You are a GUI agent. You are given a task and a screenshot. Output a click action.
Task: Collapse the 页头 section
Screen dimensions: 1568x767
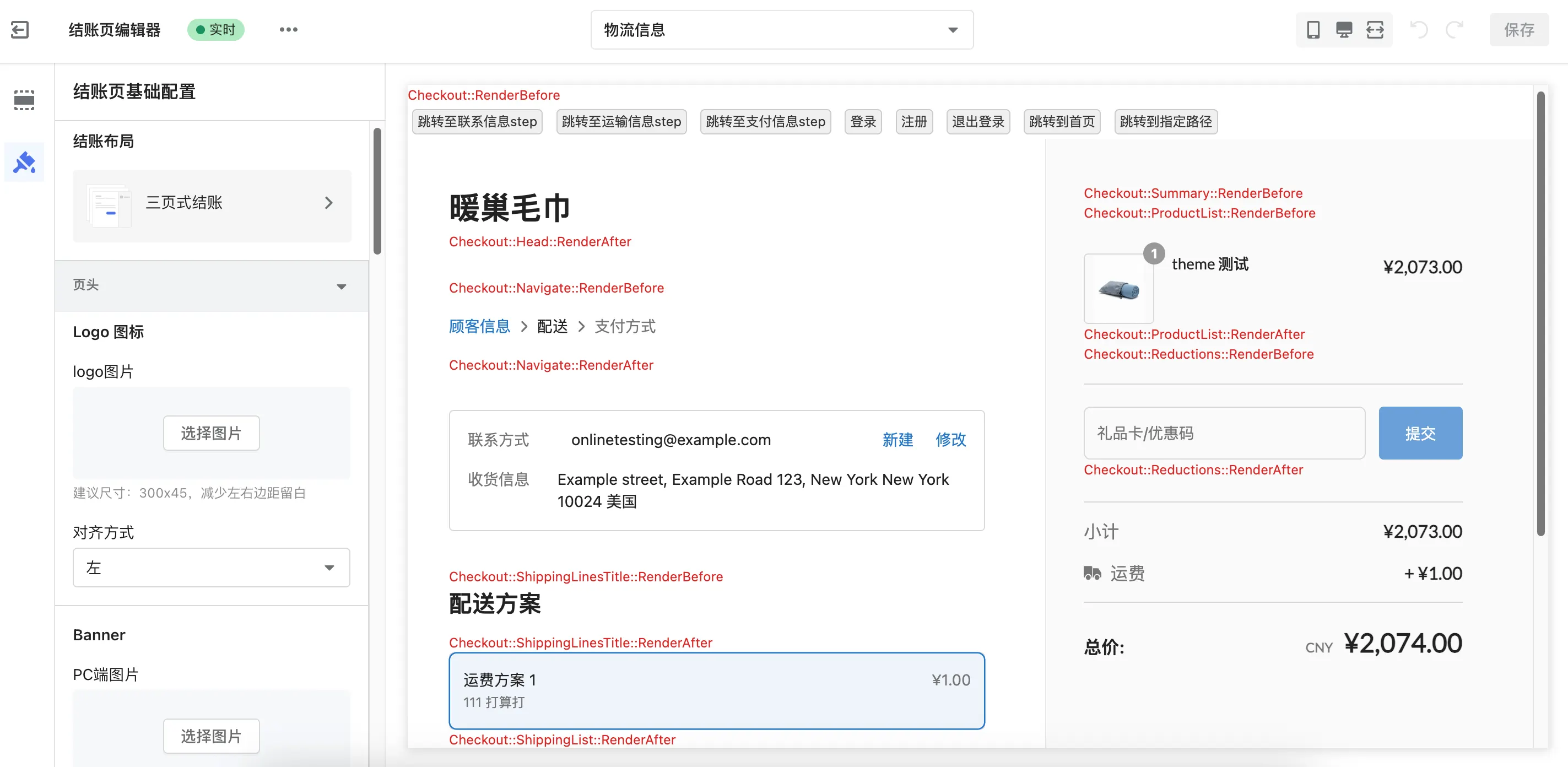click(212, 285)
